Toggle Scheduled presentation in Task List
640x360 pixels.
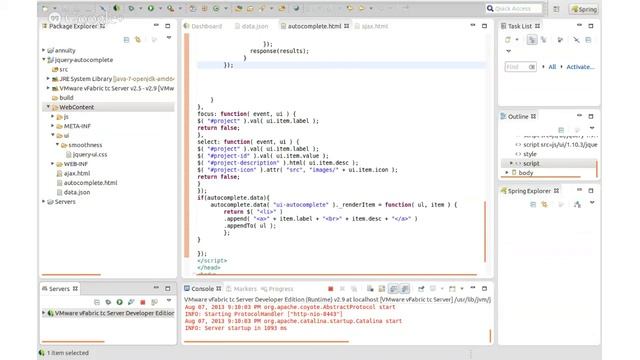pos(544,40)
